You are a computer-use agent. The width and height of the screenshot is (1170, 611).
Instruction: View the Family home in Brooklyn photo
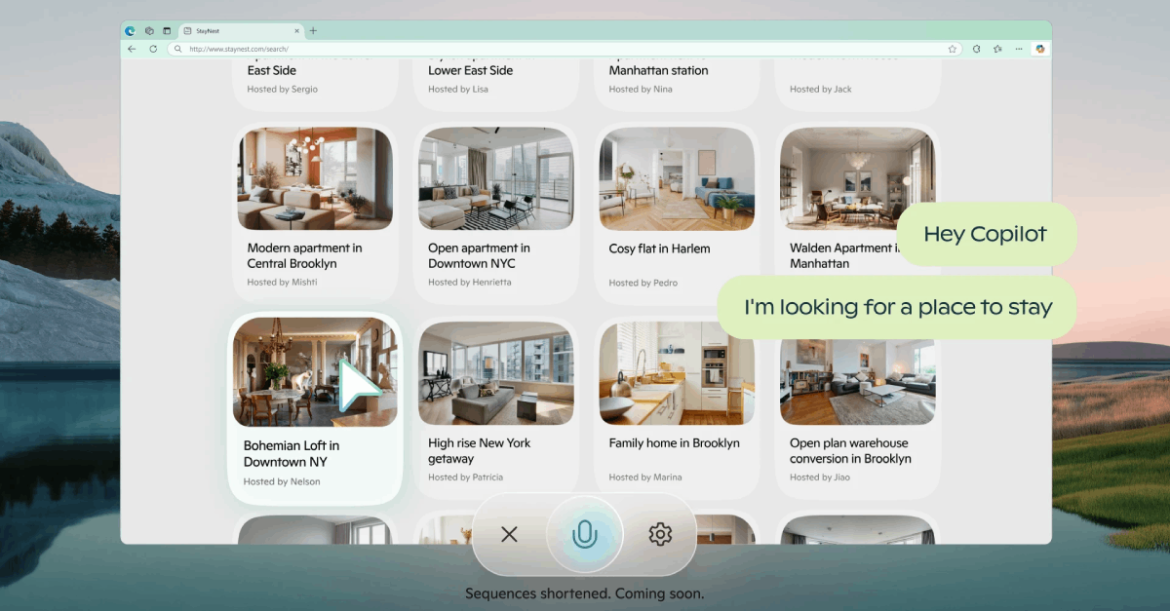676,373
